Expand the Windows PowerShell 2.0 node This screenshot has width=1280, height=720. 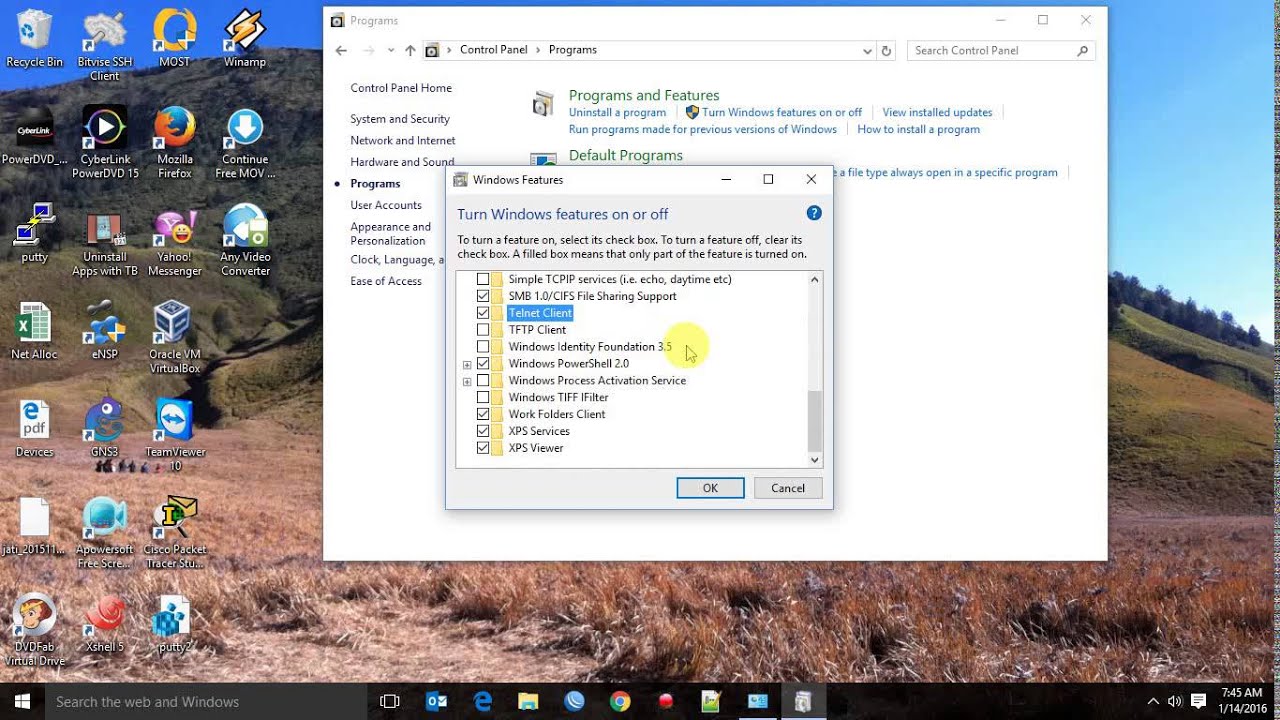point(467,365)
